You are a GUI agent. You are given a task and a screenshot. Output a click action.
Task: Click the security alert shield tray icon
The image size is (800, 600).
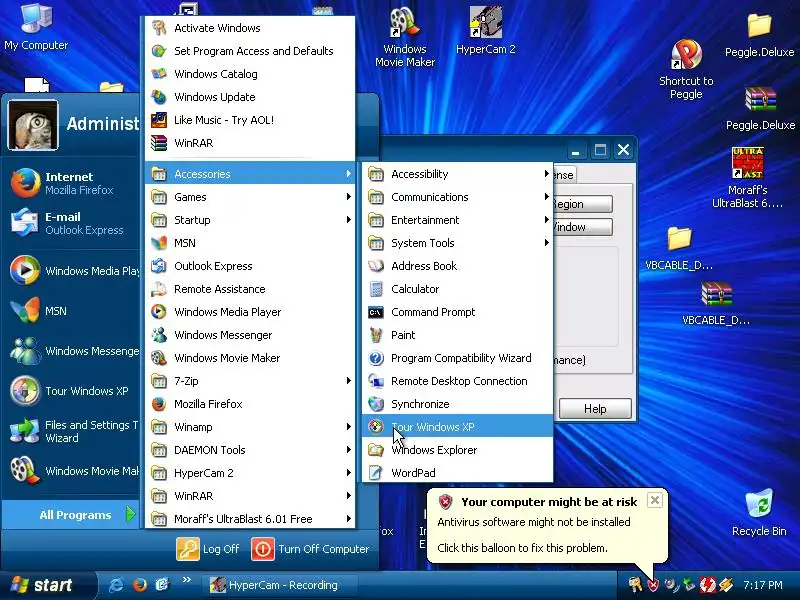click(x=653, y=585)
